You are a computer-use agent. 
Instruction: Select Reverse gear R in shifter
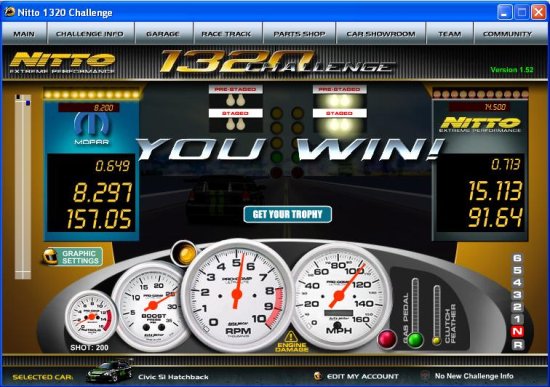click(518, 345)
